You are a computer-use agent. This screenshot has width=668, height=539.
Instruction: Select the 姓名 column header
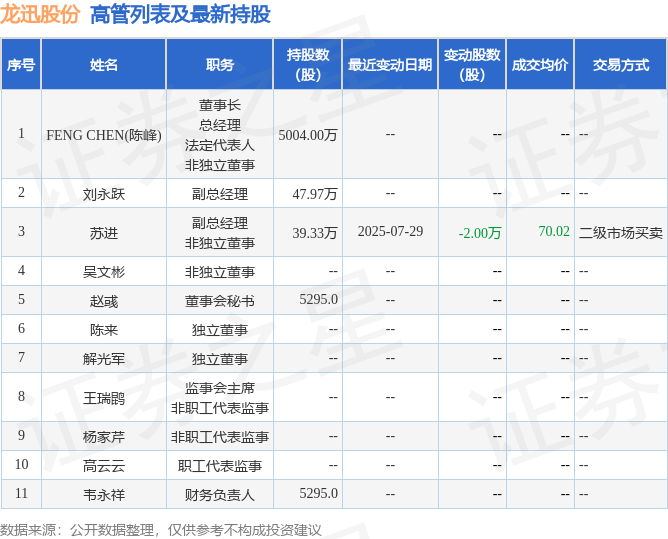(104, 65)
